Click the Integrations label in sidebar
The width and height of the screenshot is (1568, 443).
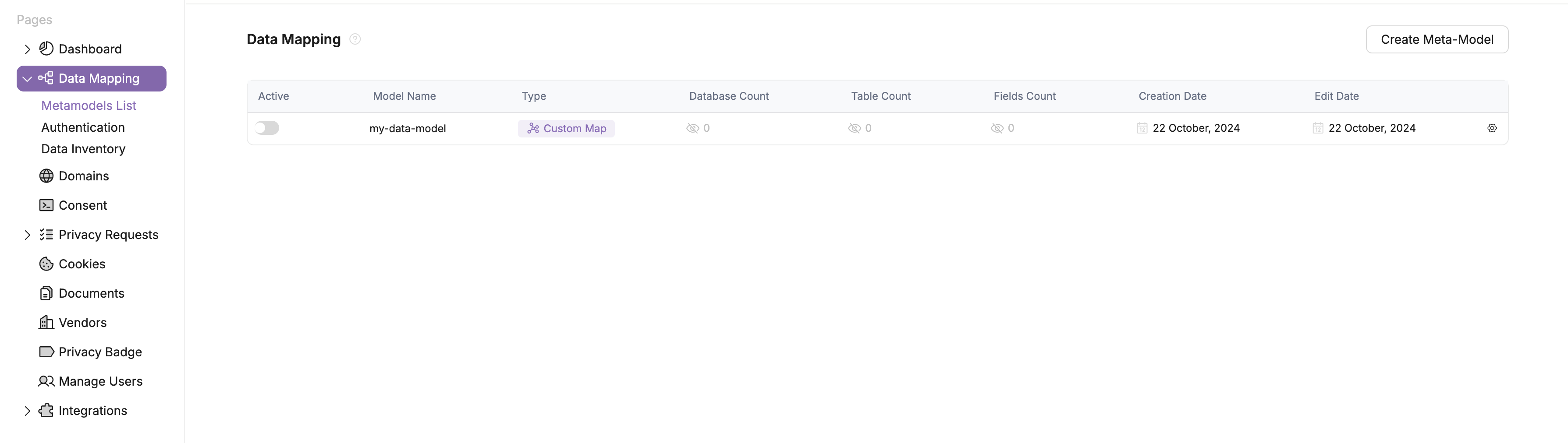(x=92, y=410)
